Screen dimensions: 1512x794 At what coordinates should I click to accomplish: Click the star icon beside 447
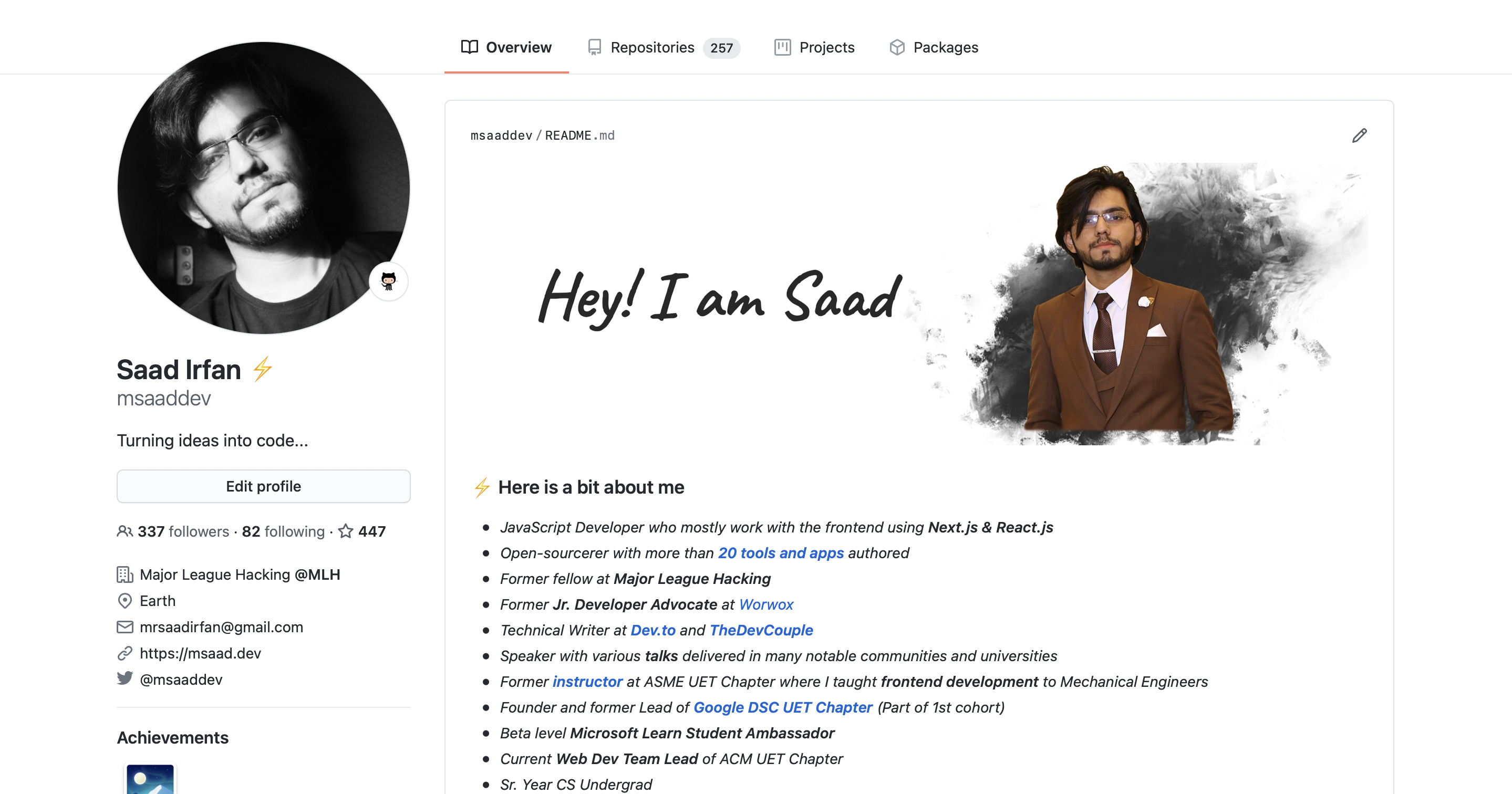pos(346,531)
